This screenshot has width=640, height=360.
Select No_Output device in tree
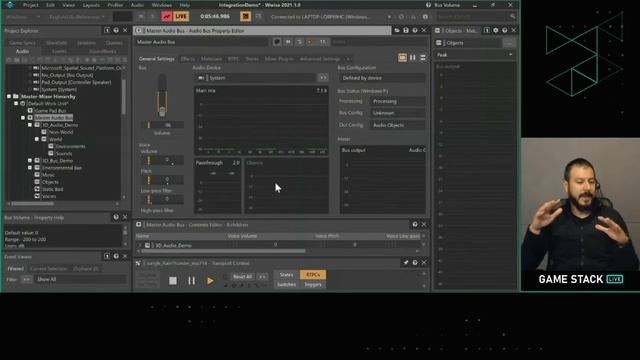point(67,75)
